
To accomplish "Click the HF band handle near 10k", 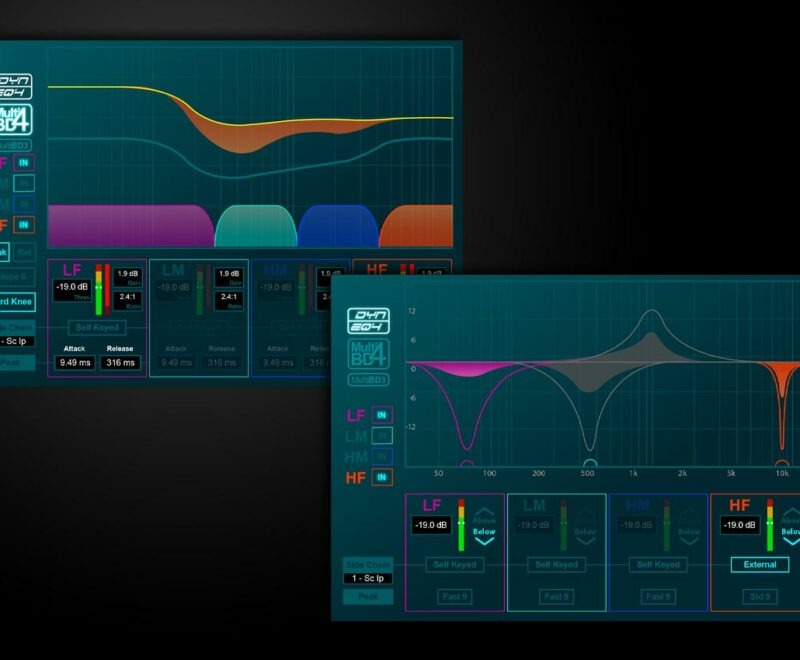I will (x=781, y=462).
